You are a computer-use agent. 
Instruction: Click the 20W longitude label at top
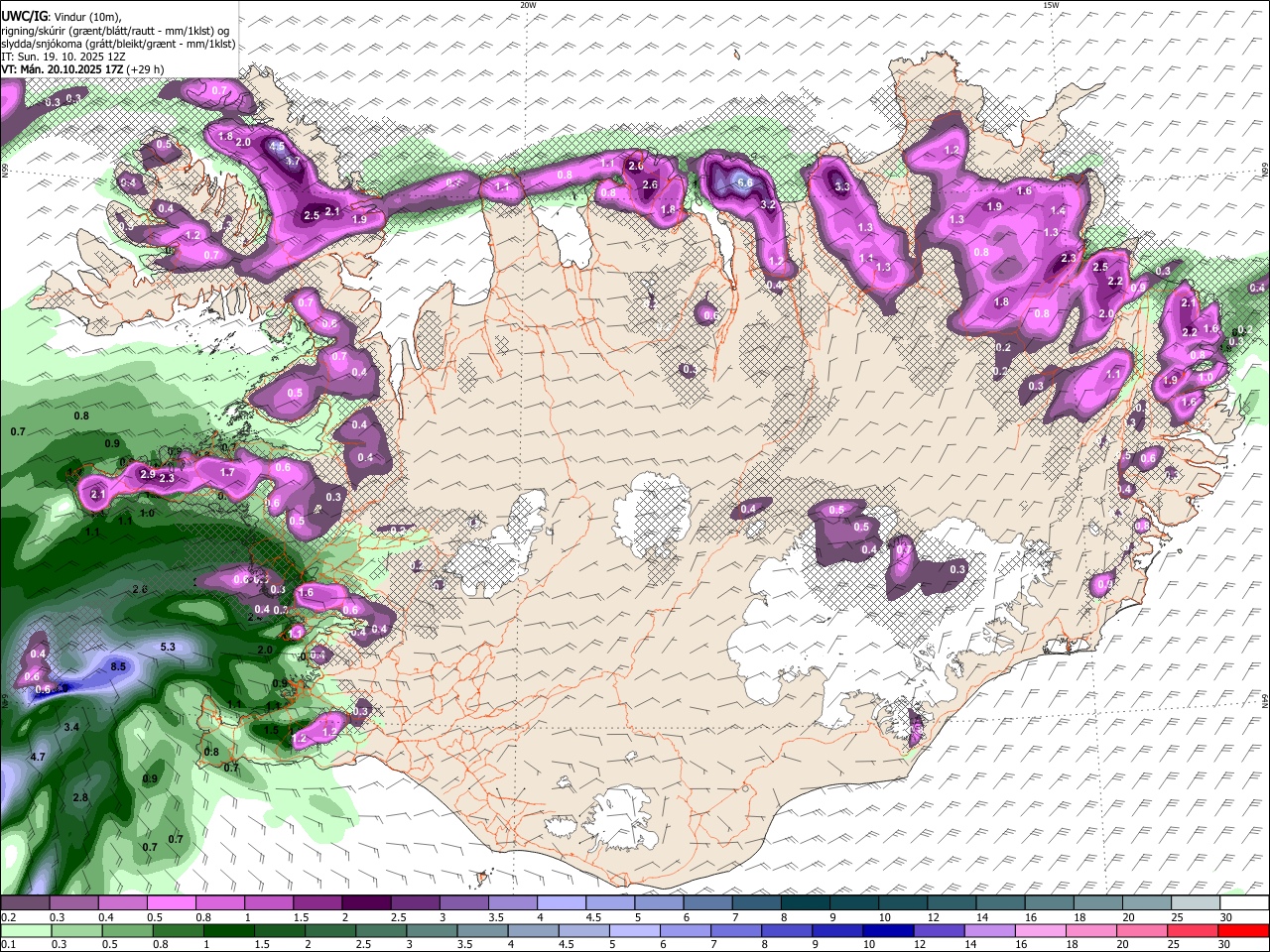pyautogui.click(x=528, y=5)
